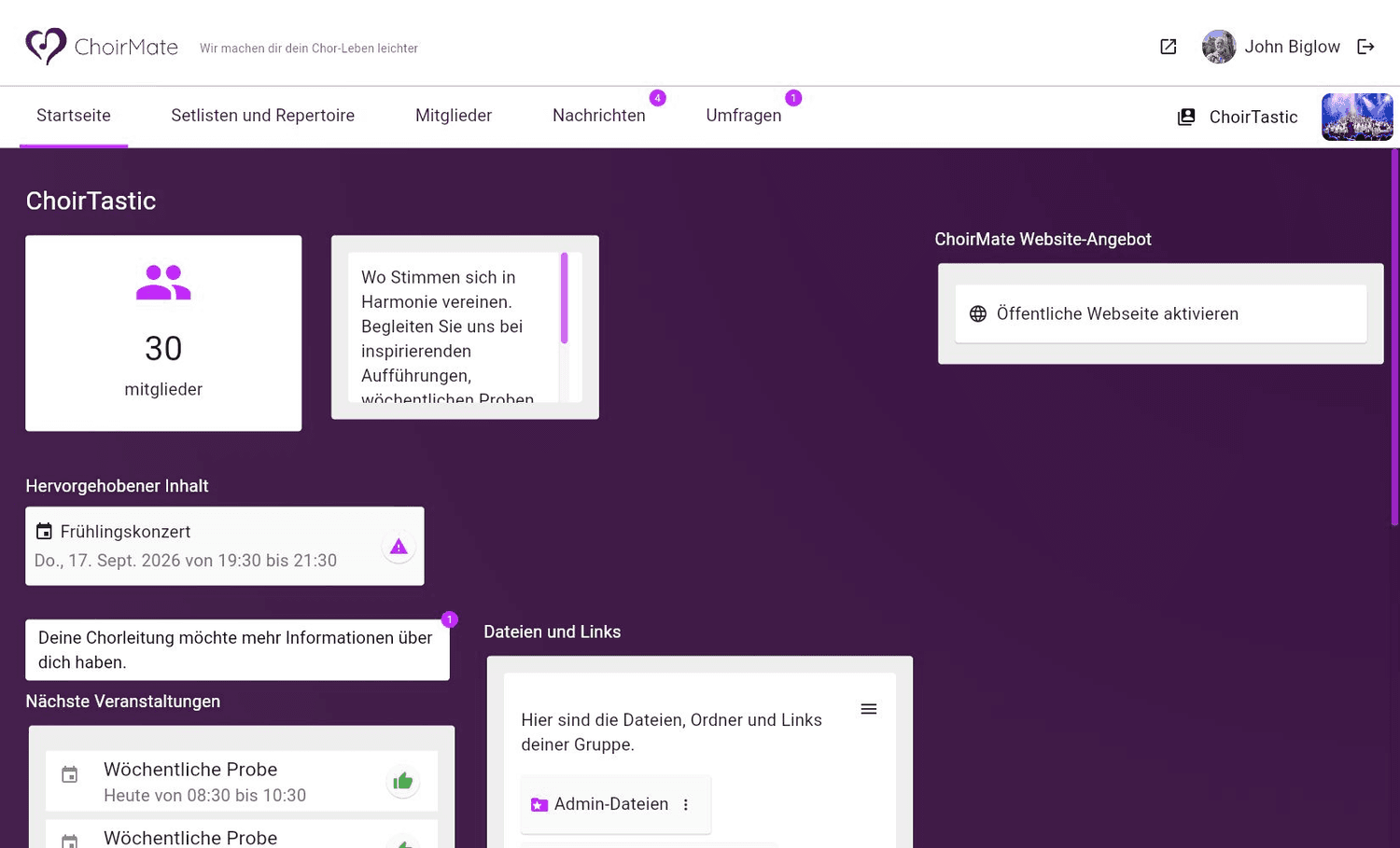This screenshot has width=1400, height=848.
Task: Open Admin-Dateien three-dot options menu
Action: (x=686, y=804)
